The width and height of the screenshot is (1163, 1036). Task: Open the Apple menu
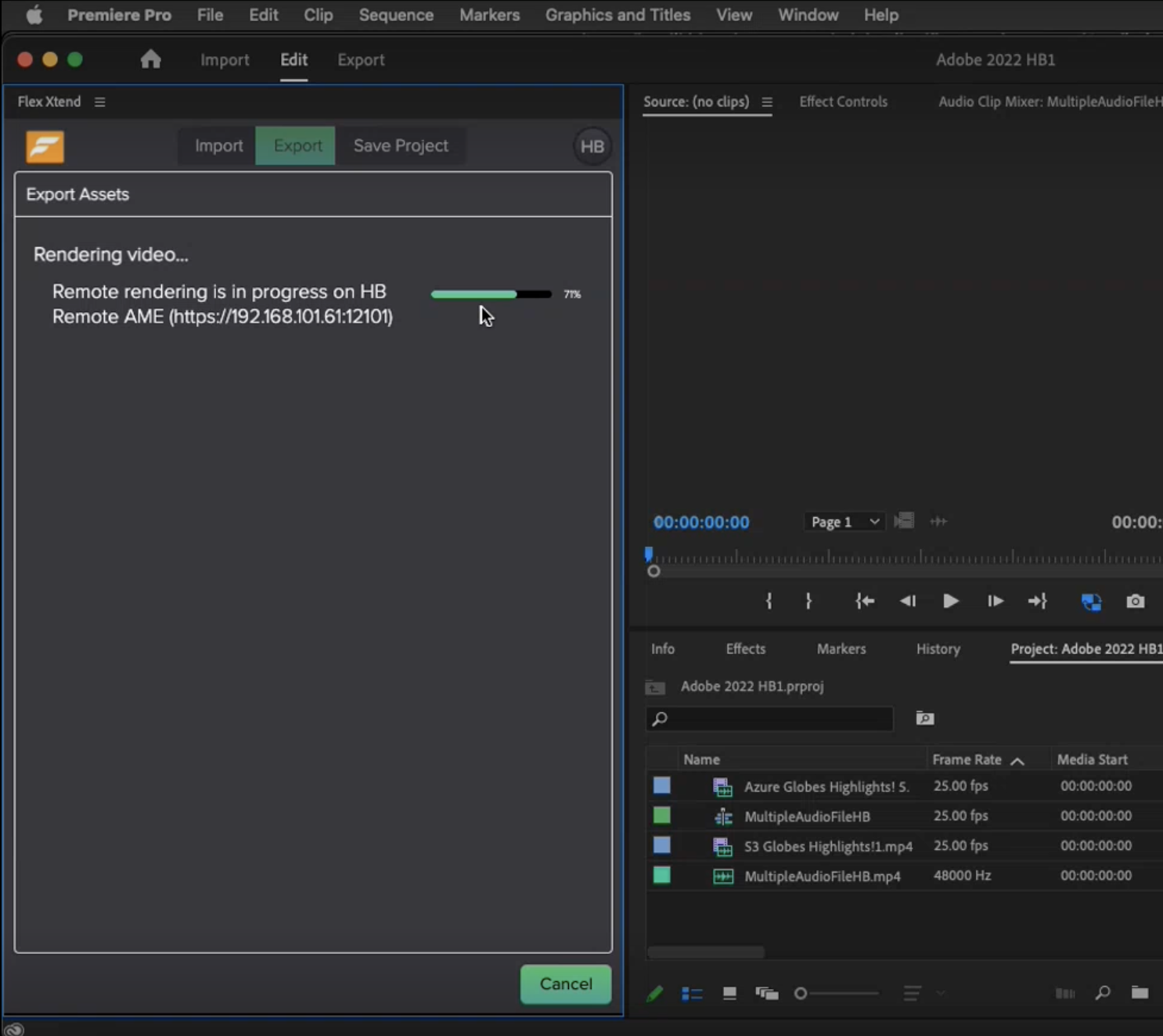pyautogui.click(x=34, y=15)
